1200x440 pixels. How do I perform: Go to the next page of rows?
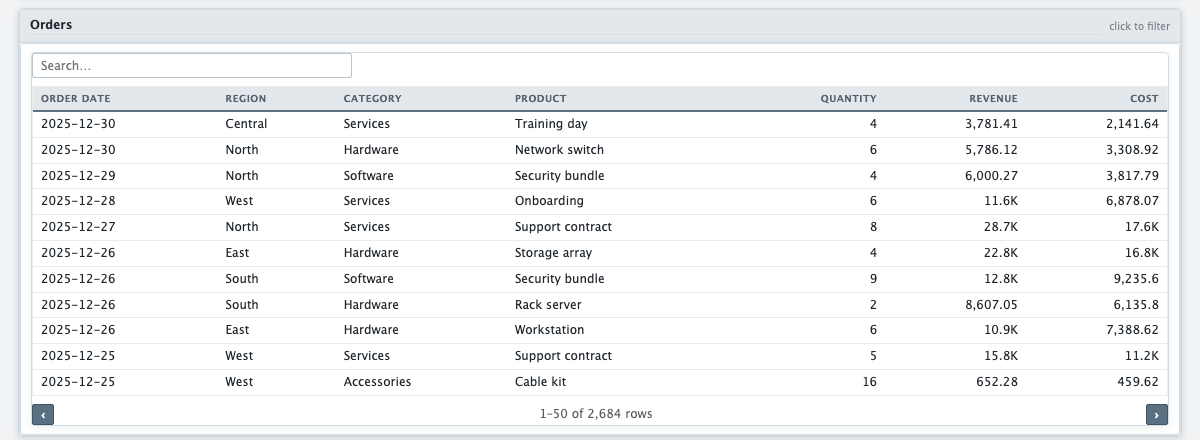pos(1157,414)
